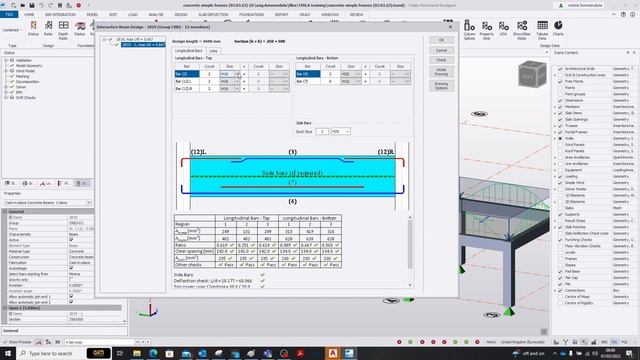Open Size dropdown for Bar (12) L
Viewport: 640px width, 360px height.
(x=237, y=81)
